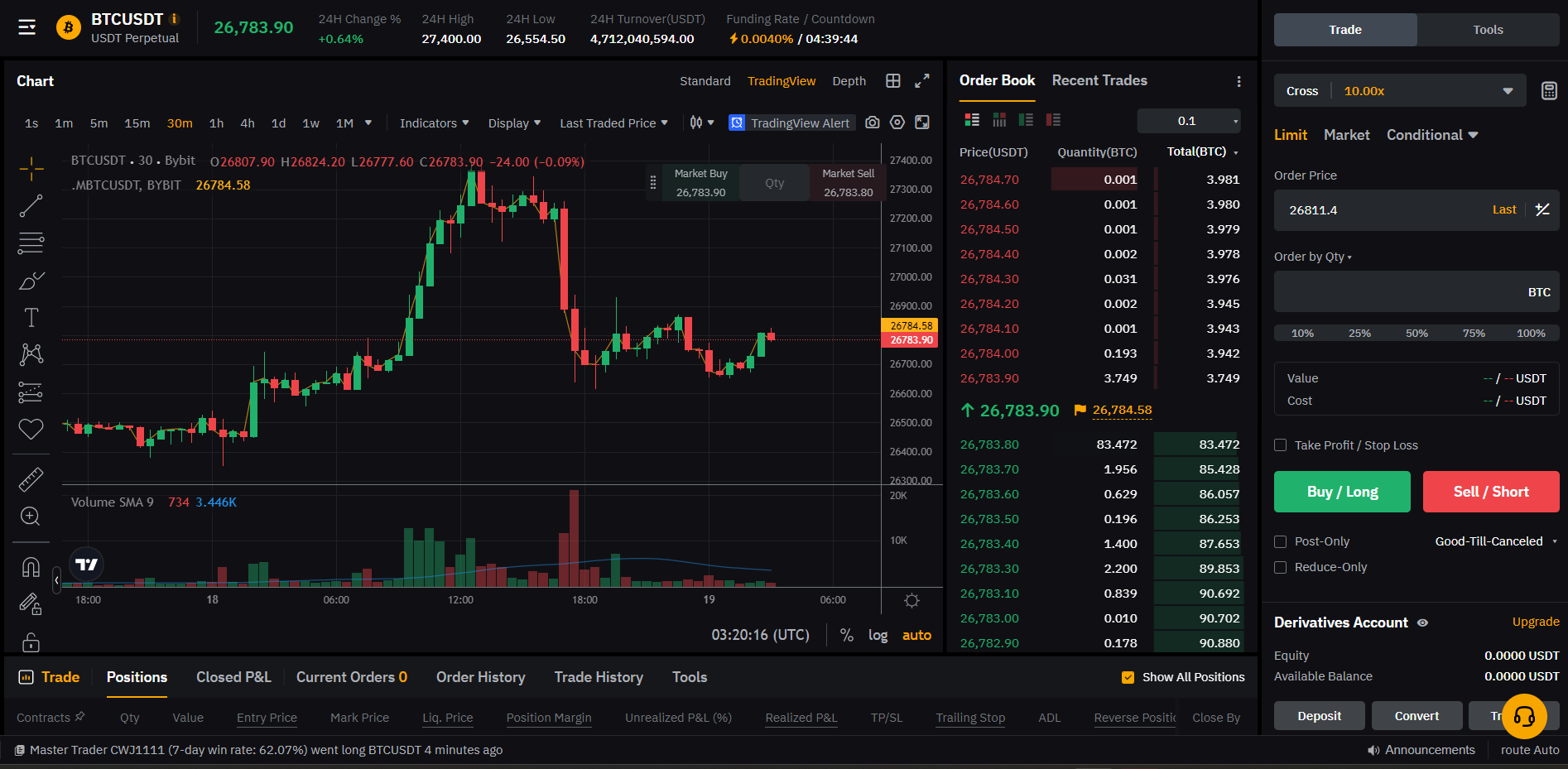
Task: Click the Buy / Long button
Action: click(x=1341, y=492)
